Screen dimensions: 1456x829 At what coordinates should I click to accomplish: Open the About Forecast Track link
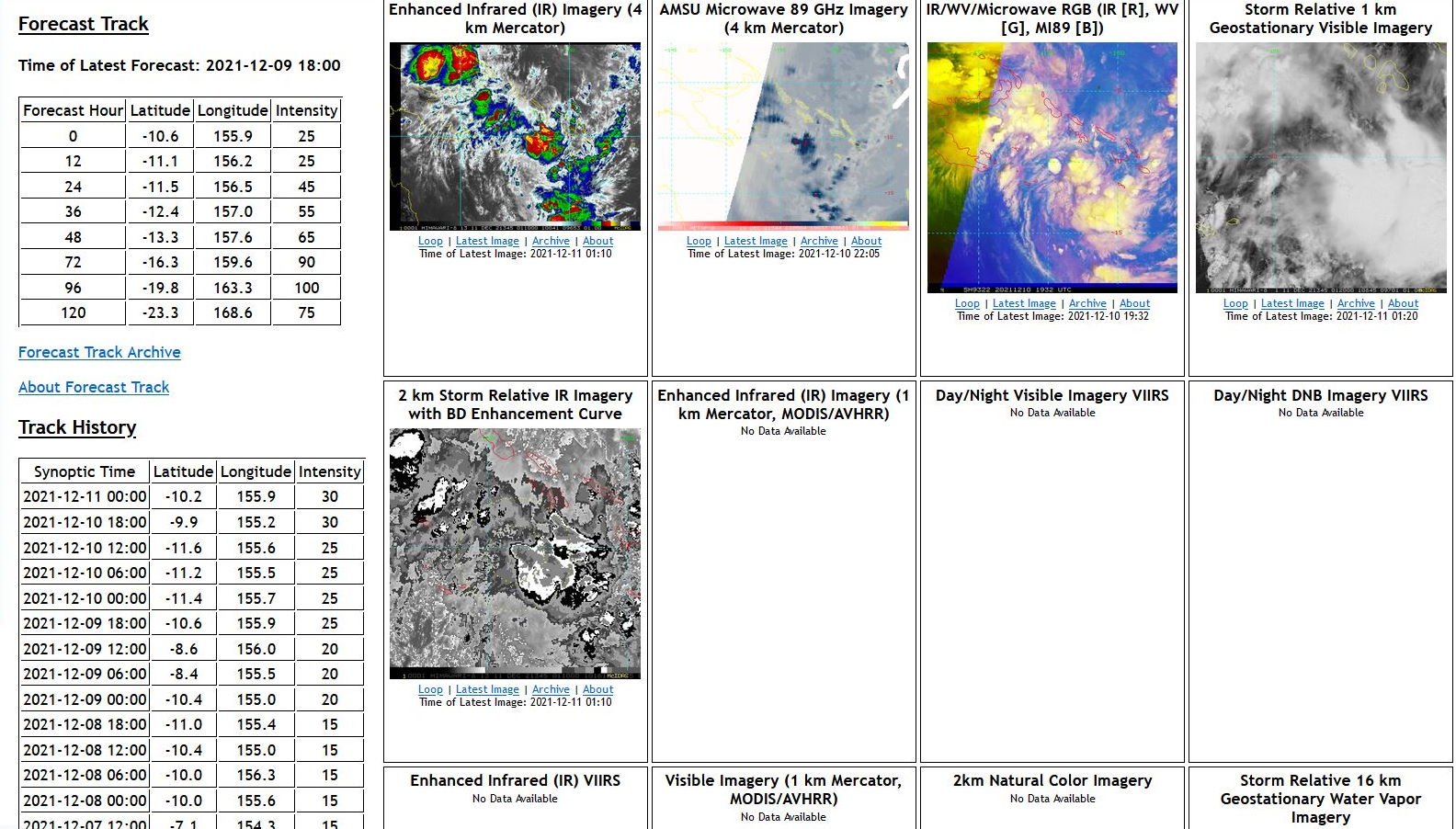pyautogui.click(x=94, y=387)
